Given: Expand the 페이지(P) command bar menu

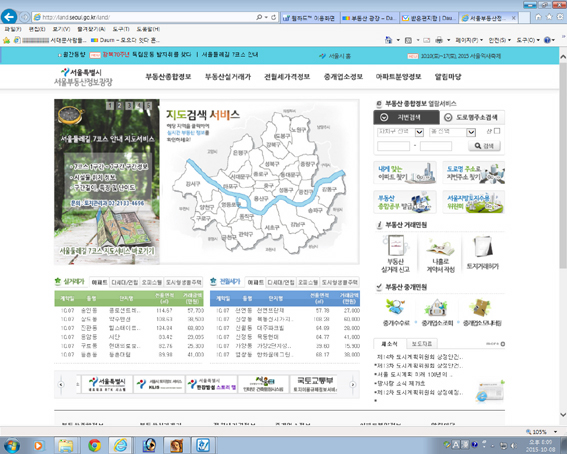Looking at the screenshot, I should point(469,40).
